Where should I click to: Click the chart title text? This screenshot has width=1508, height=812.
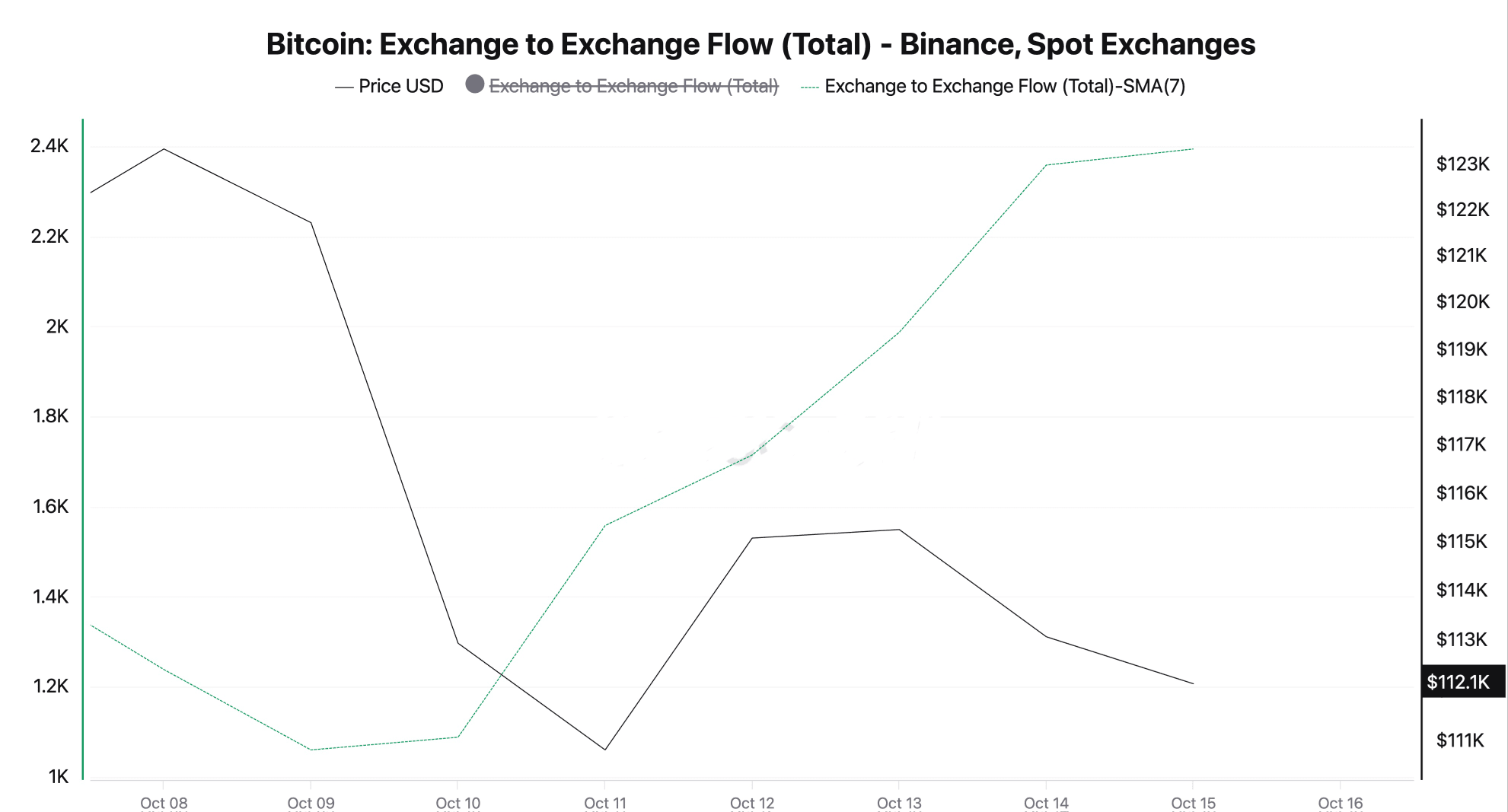point(760,44)
